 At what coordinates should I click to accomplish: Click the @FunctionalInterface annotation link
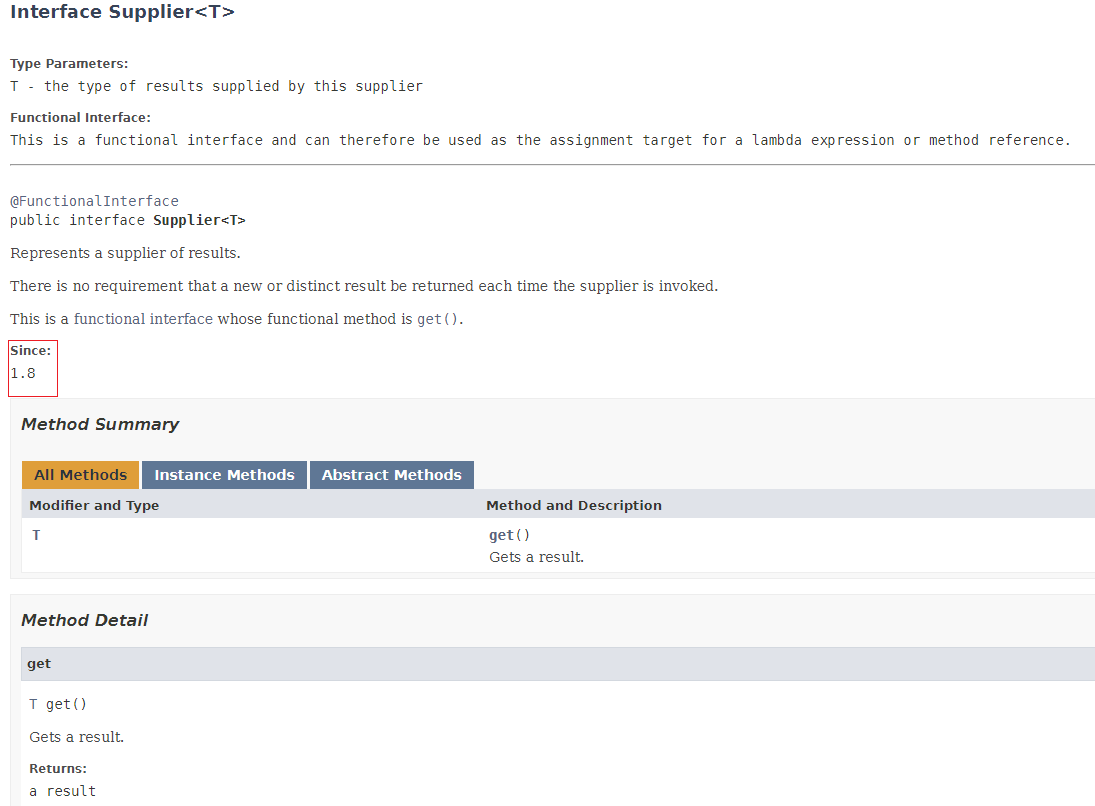point(94,201)
